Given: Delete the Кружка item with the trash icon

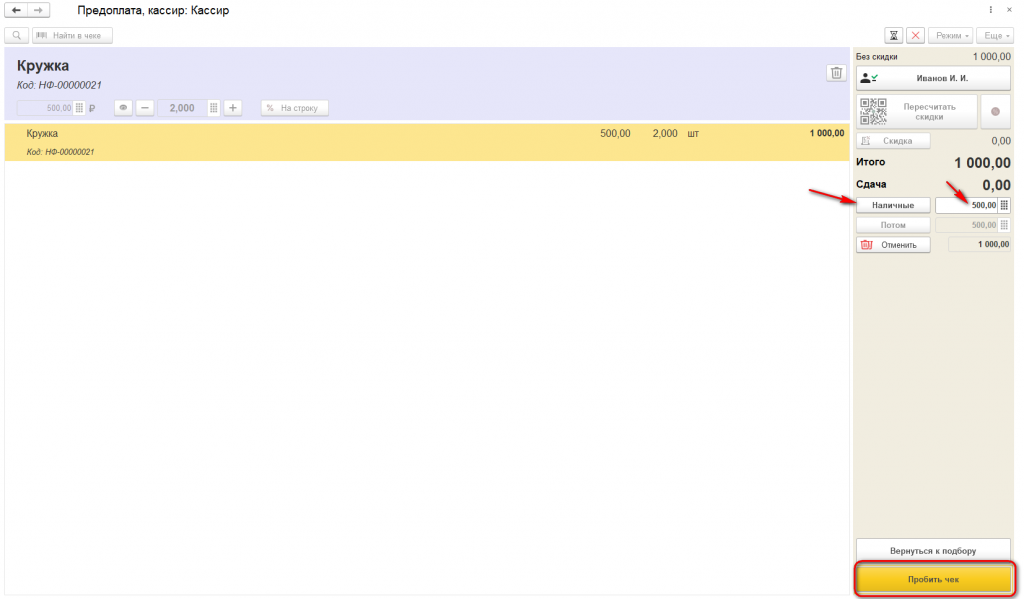Looking at the screenshot, I should [x=836, y=73].
